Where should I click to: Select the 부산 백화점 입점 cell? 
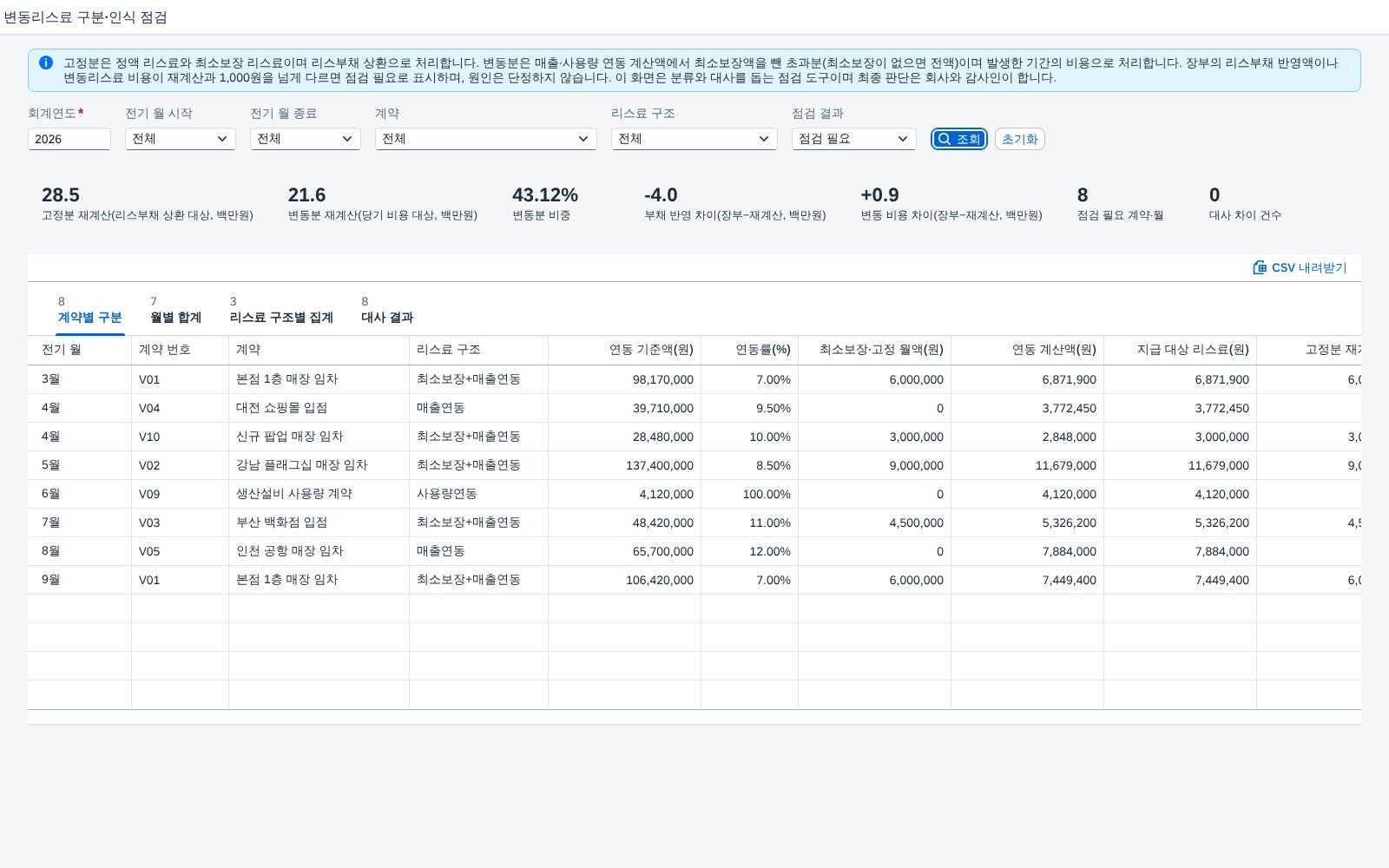[x=319, y=523]
